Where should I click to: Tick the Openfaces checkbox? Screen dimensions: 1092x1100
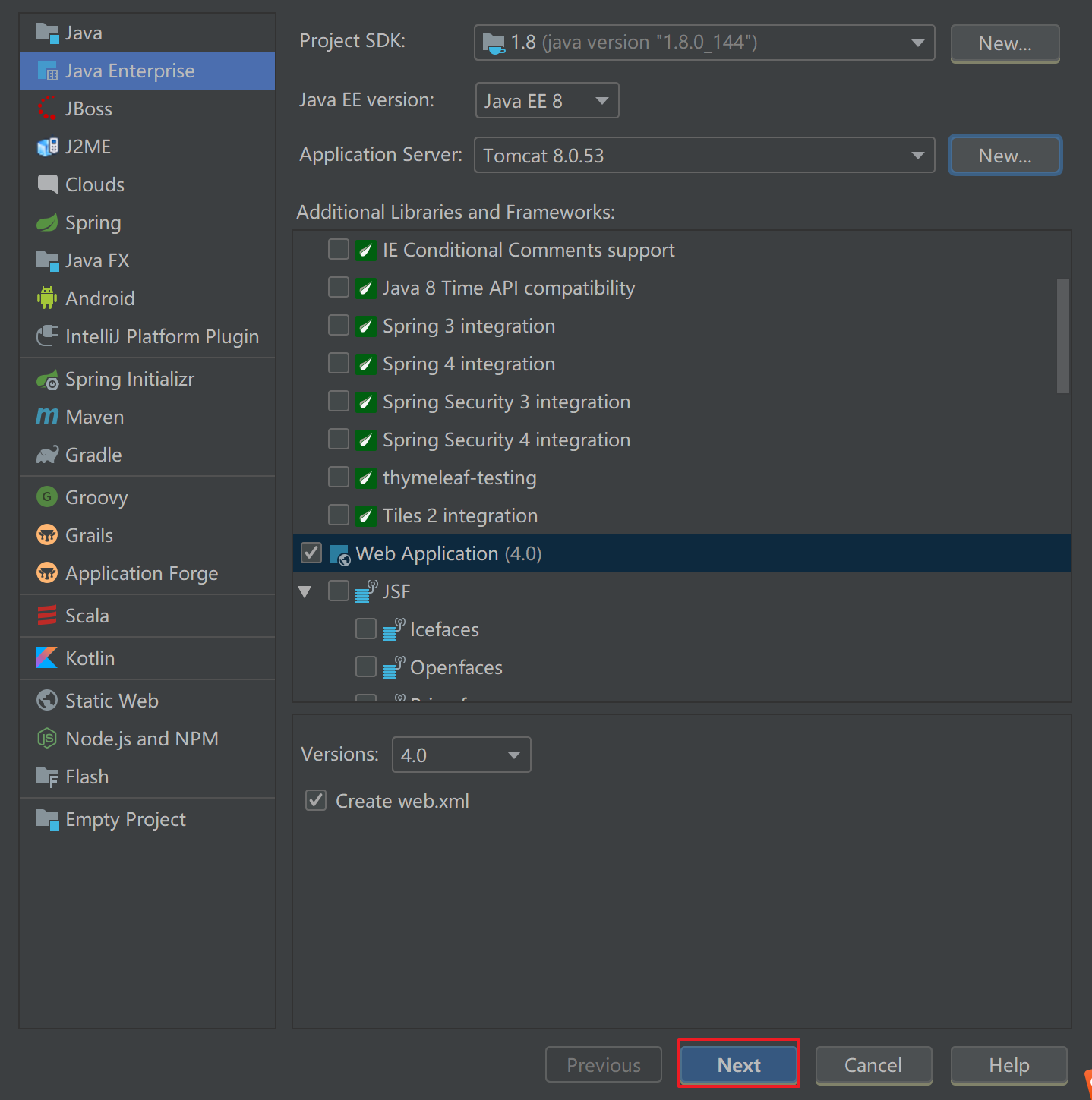366,667
